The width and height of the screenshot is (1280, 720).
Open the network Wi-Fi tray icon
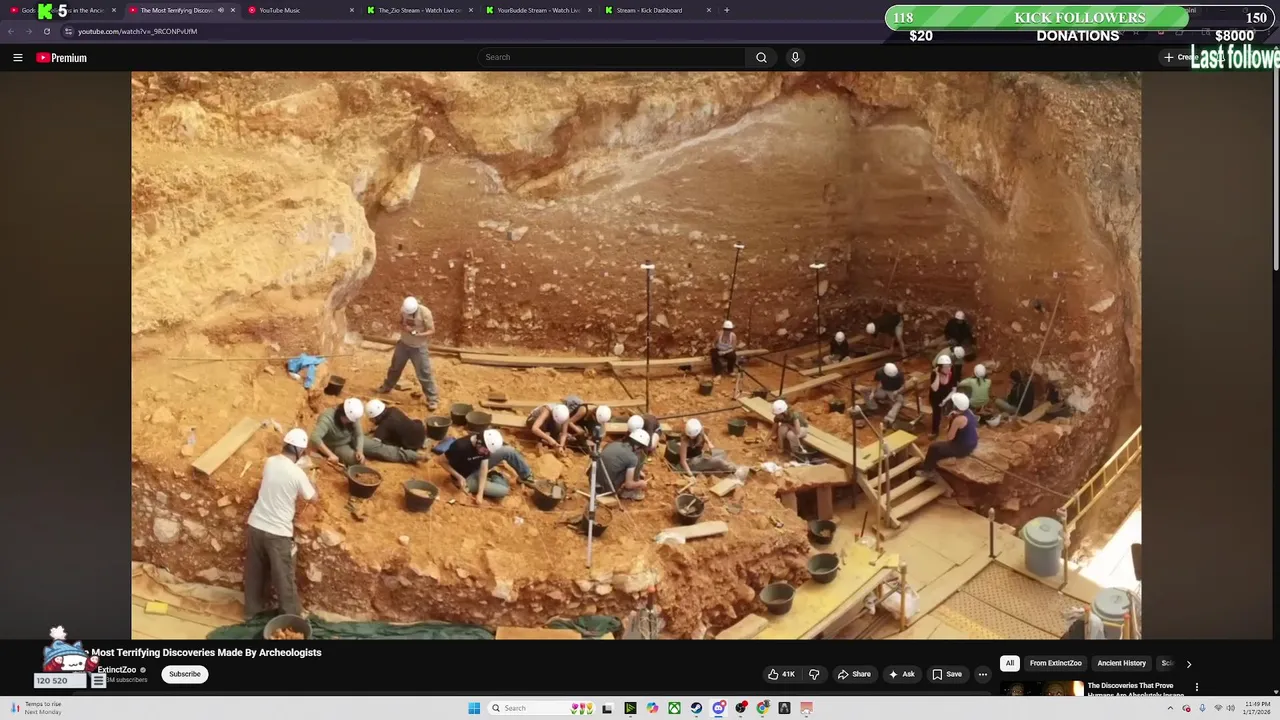[x=1218, y=708]
